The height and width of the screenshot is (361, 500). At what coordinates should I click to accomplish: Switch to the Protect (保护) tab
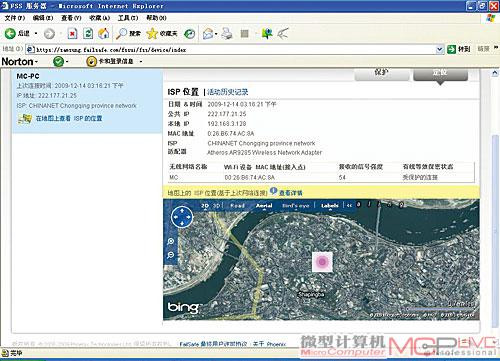(x=382, y=74)
